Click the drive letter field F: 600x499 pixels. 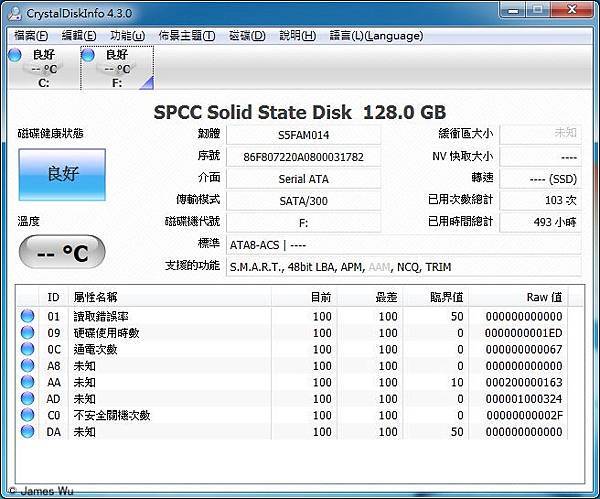[303, 223]
